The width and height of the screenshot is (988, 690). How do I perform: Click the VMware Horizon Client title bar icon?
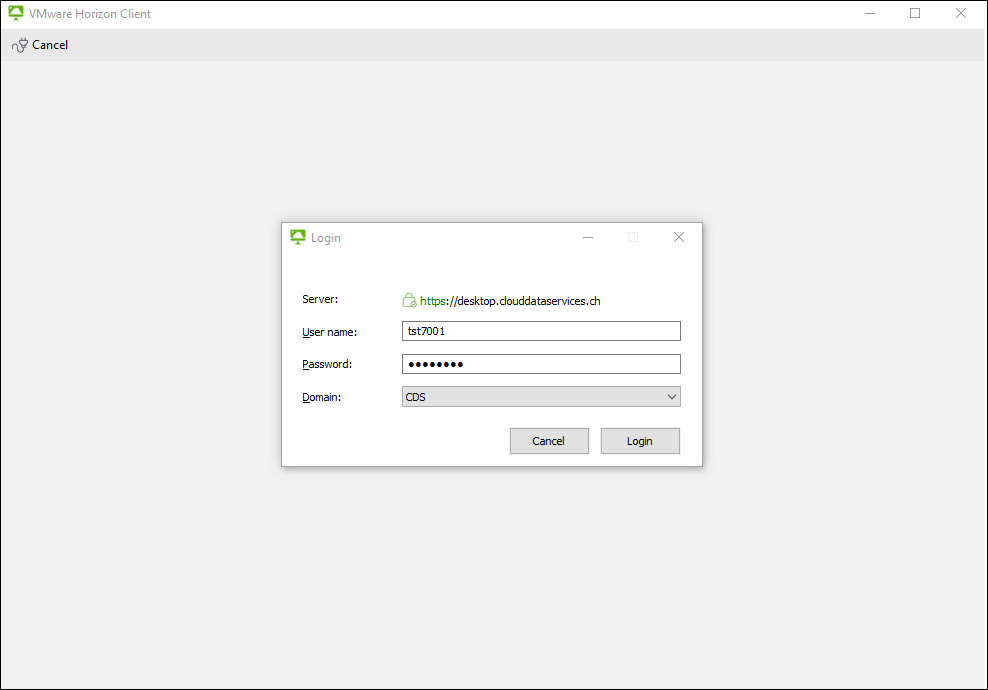coord(16,14)
